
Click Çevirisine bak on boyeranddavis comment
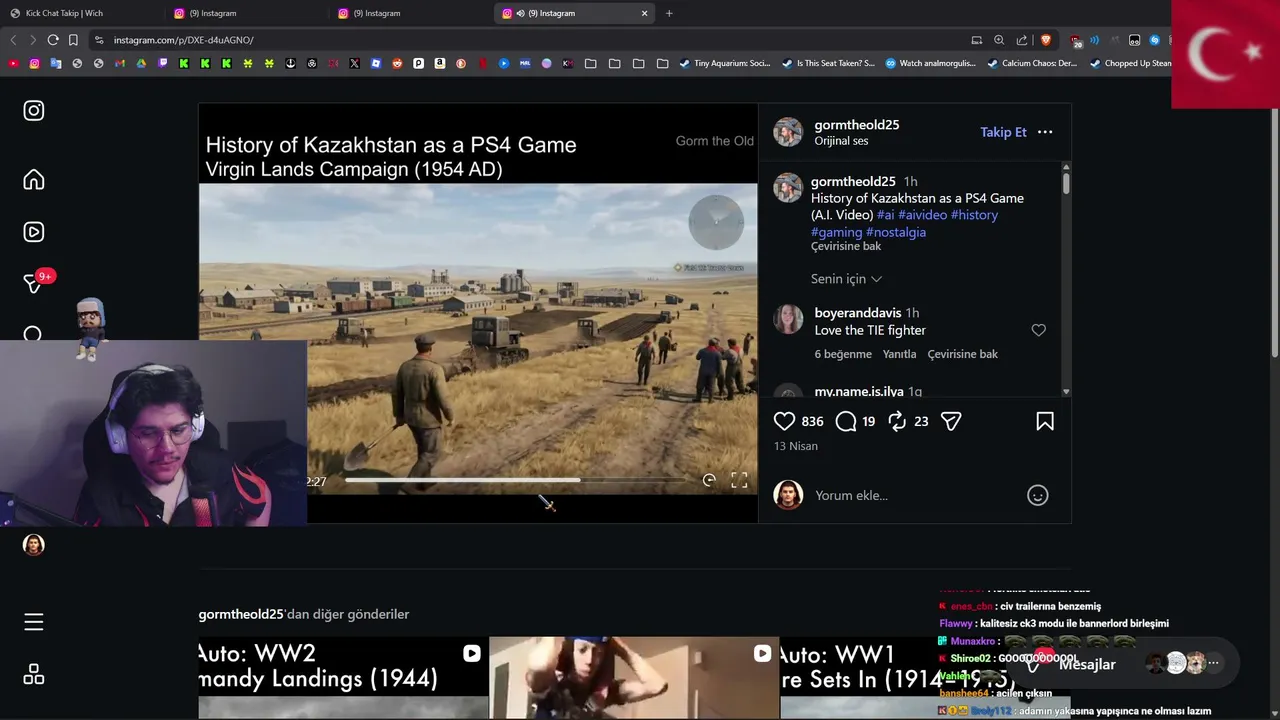coord(963,354)
